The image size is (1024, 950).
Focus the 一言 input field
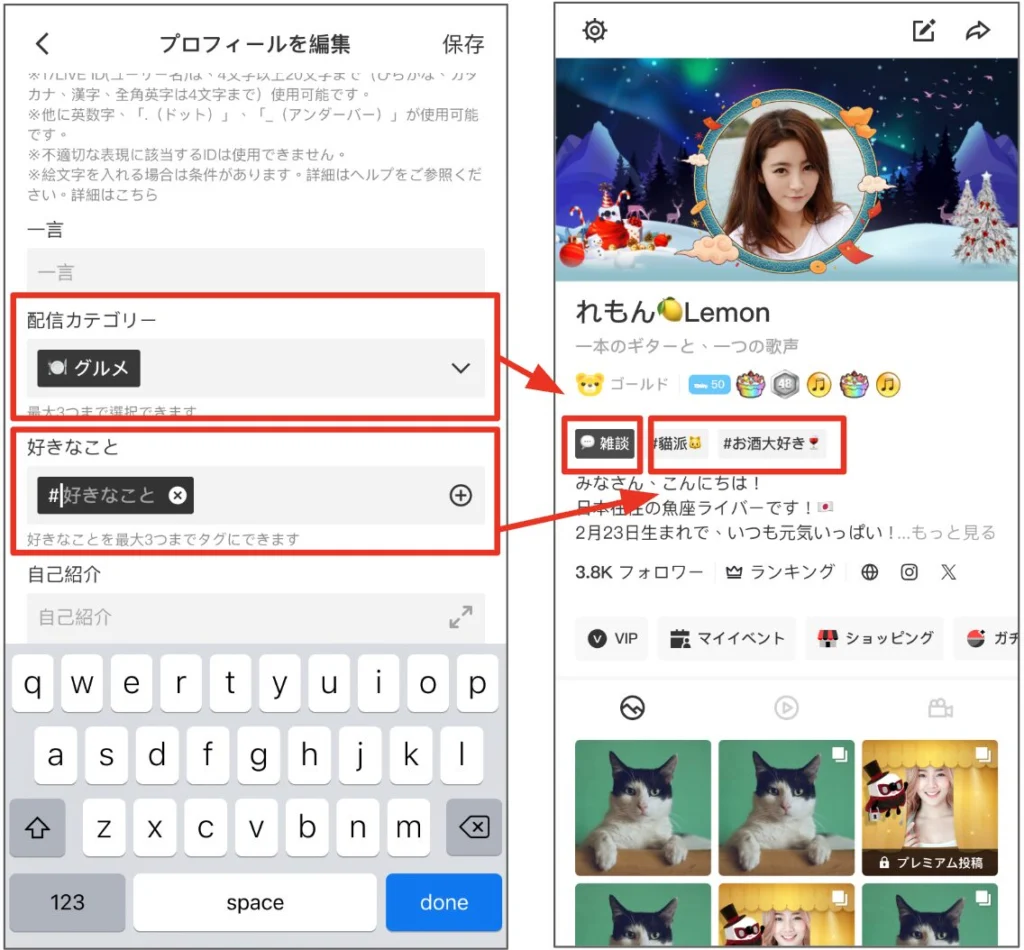pos(255,271)
